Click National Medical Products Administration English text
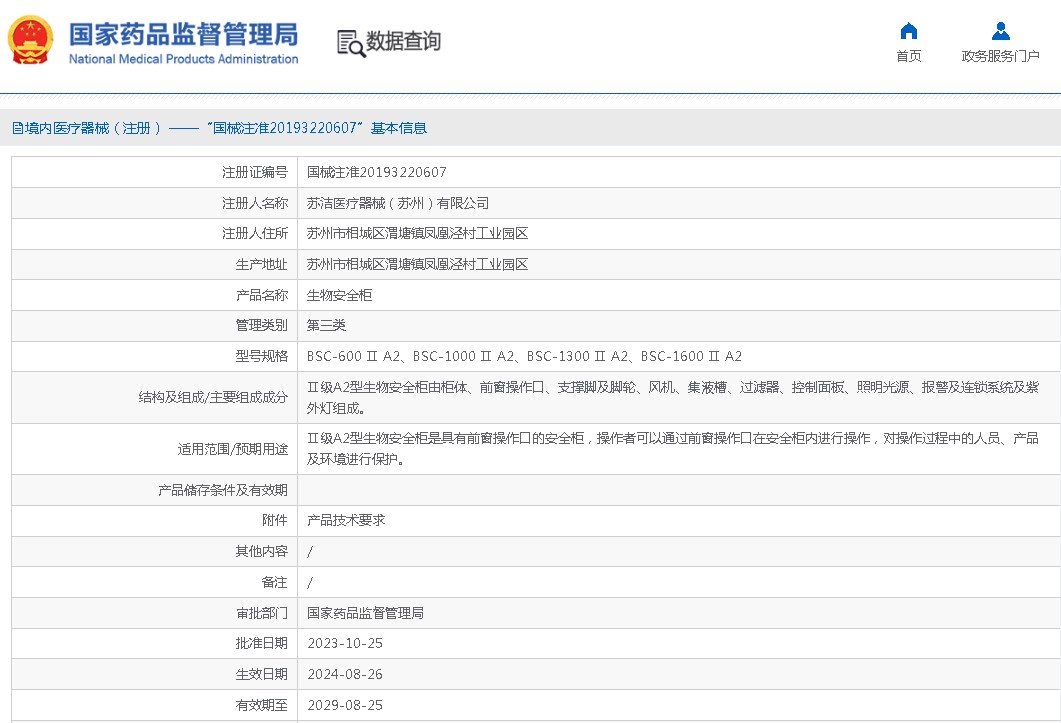 point(183,59)
